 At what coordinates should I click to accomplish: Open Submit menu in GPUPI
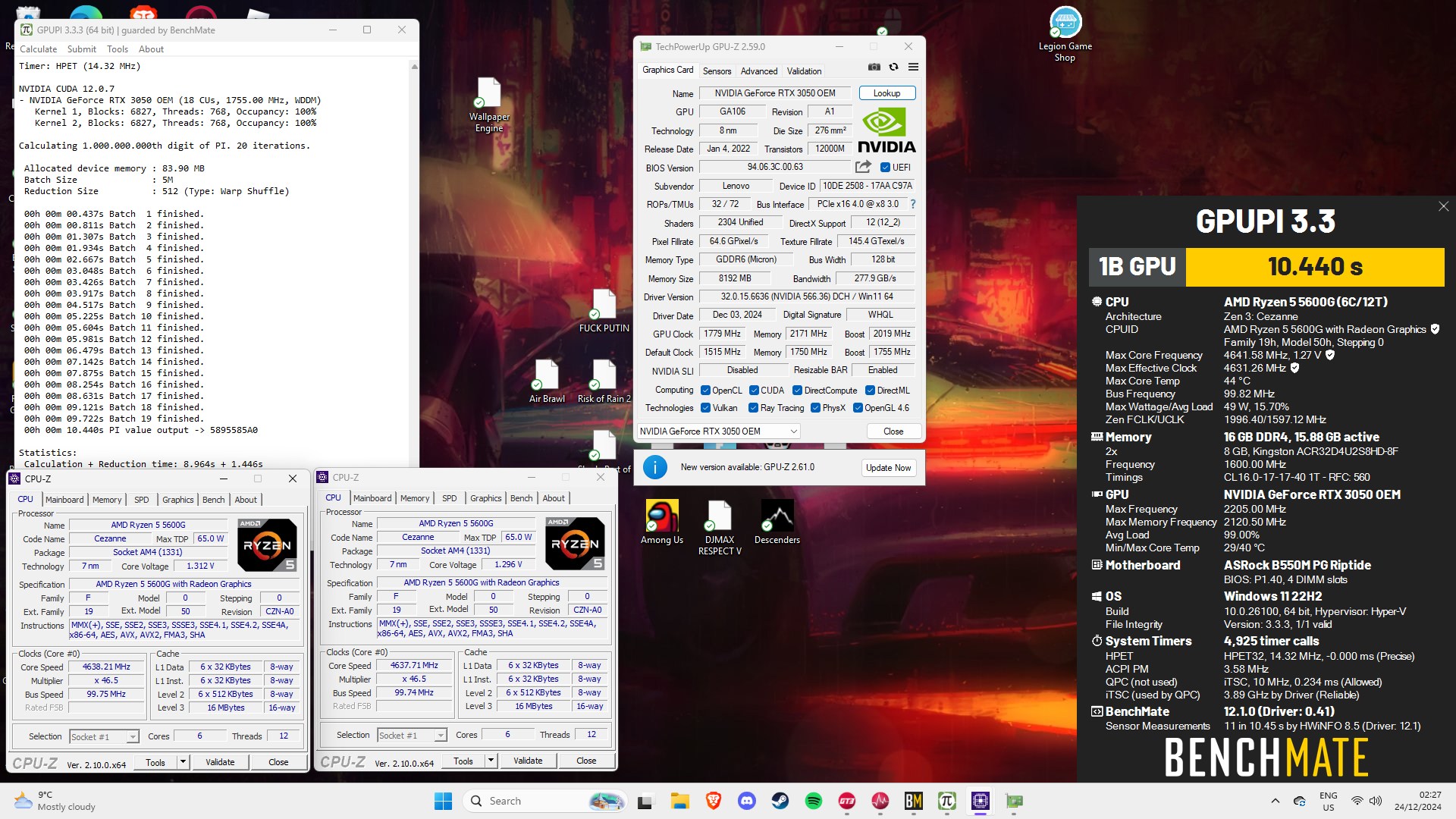(x=81, y=49)
